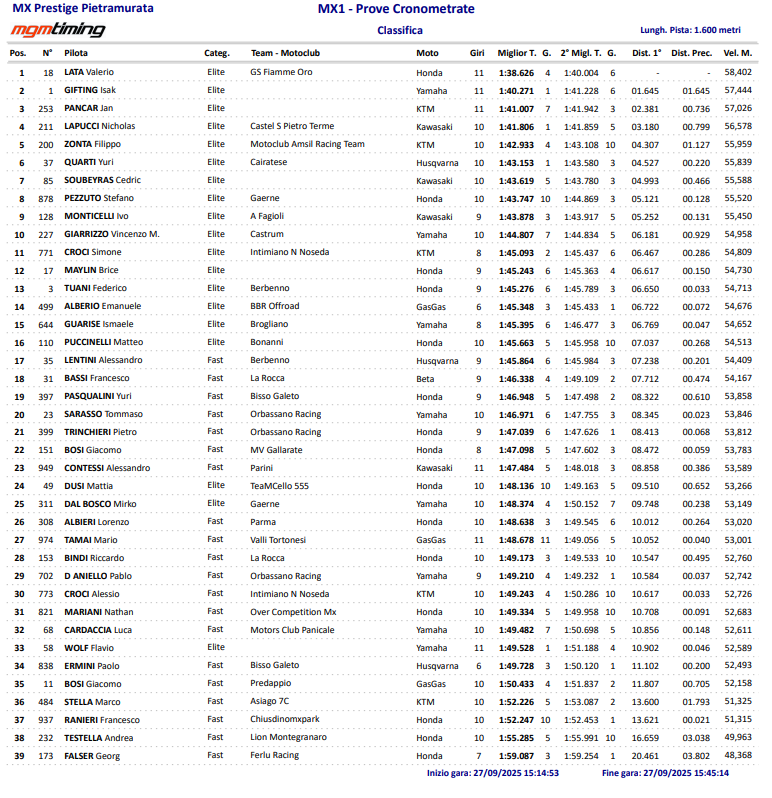The height and width of the screenshot is (798, 772).
Task: Select team 'Asiago 7C'
Action: click(270, 701)
